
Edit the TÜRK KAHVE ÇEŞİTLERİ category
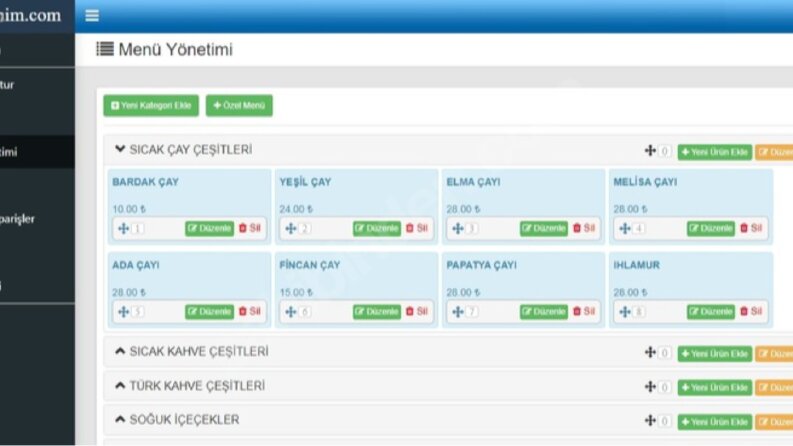click(774, 388)
